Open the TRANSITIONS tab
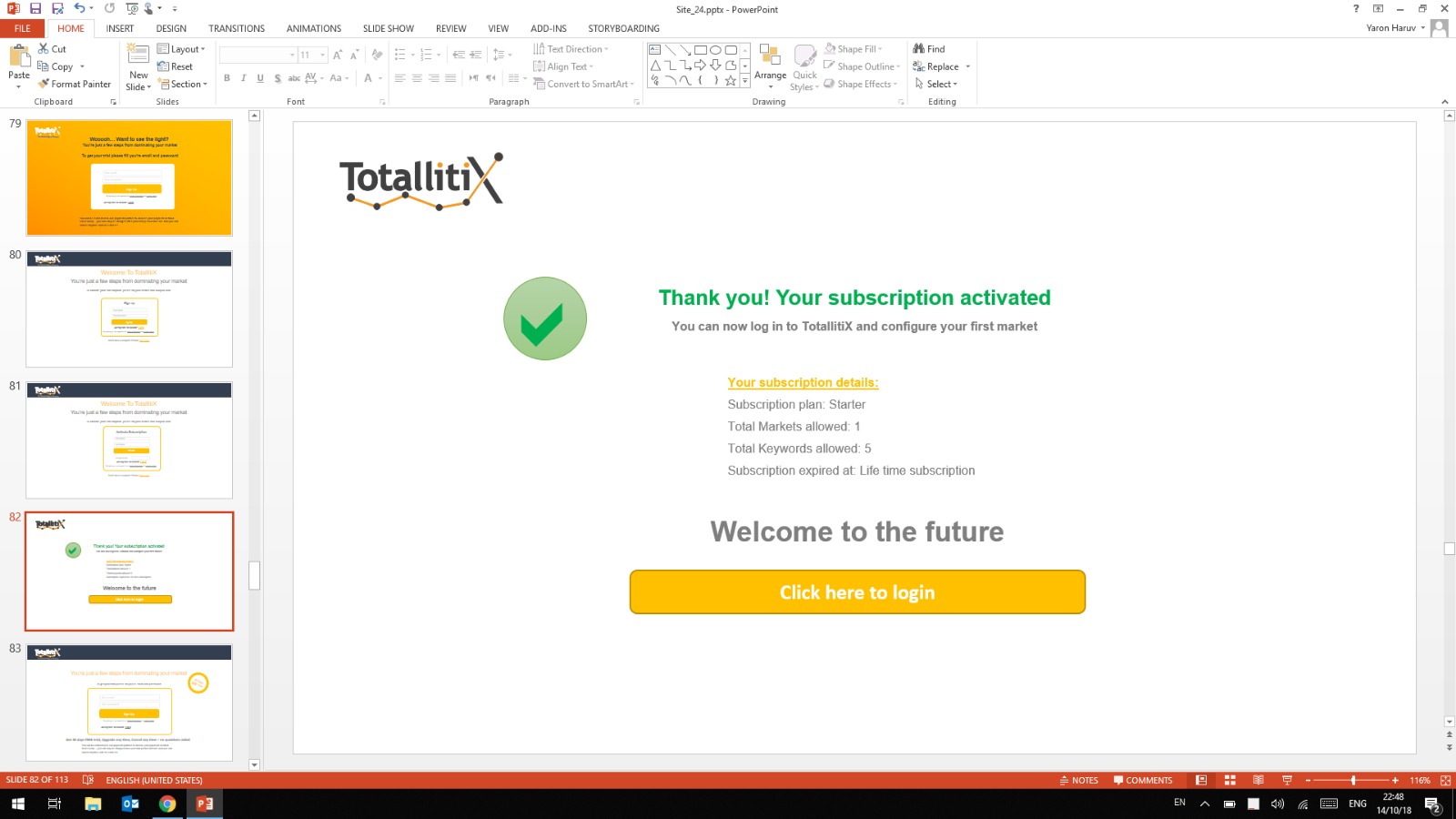Viewport: 1456px width, 819px height. [237, 28]
